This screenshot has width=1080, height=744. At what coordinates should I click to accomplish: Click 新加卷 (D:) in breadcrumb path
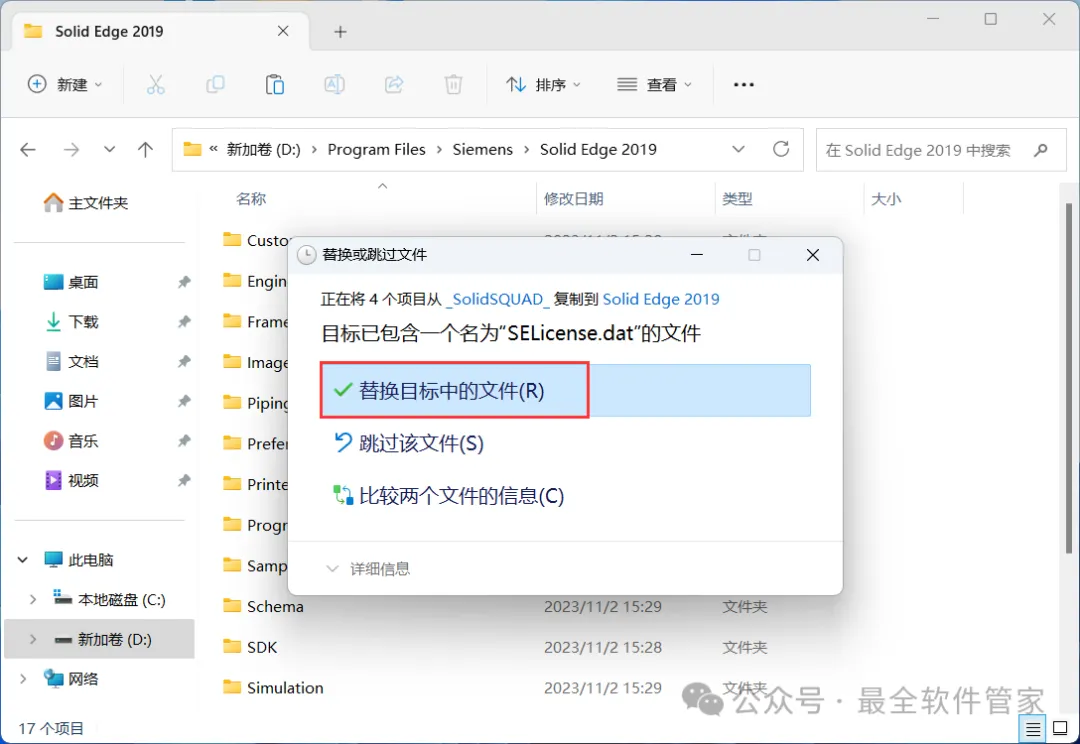click(x=264, y=149)
